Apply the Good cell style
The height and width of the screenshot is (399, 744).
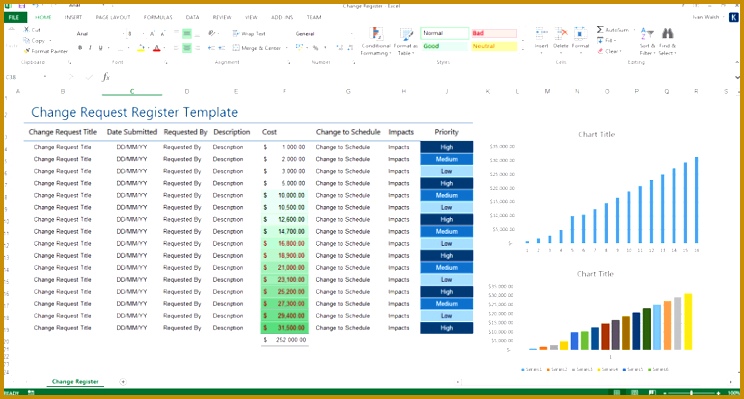point(445,46)
